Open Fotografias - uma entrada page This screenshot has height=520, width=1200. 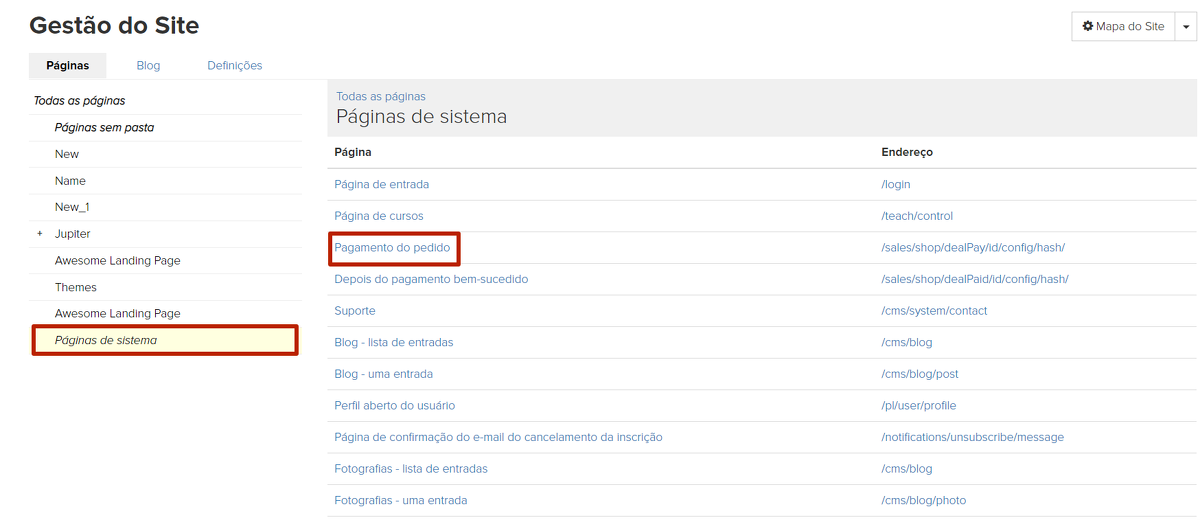pos(400,500)
